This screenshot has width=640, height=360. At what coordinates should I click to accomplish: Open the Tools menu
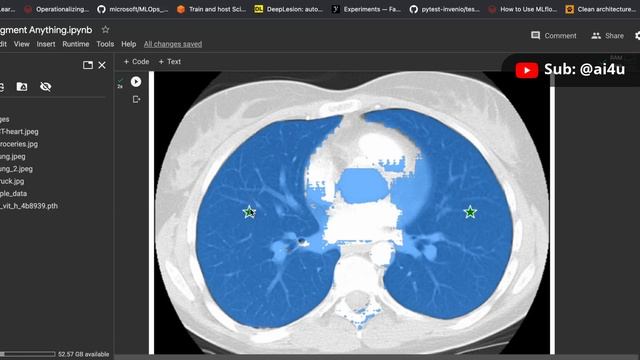point(105,44)
